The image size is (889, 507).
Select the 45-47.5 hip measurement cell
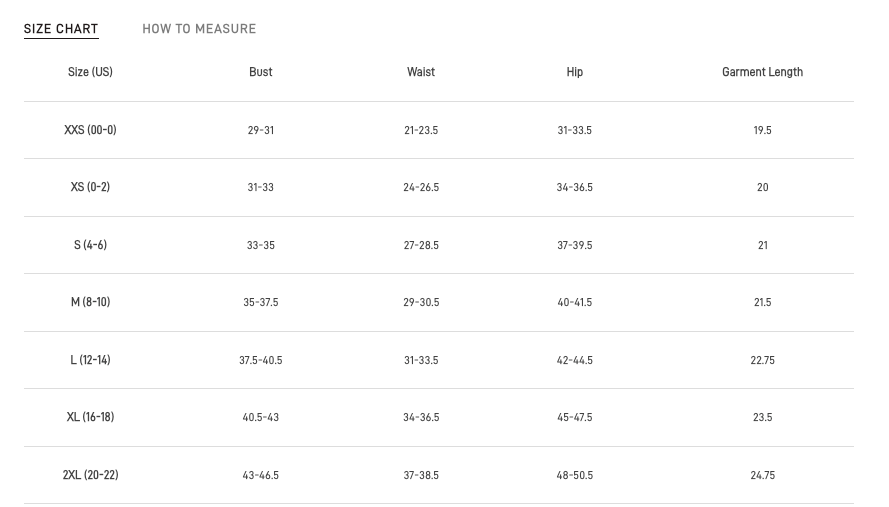pyautogui.click(x=575, y=417)
